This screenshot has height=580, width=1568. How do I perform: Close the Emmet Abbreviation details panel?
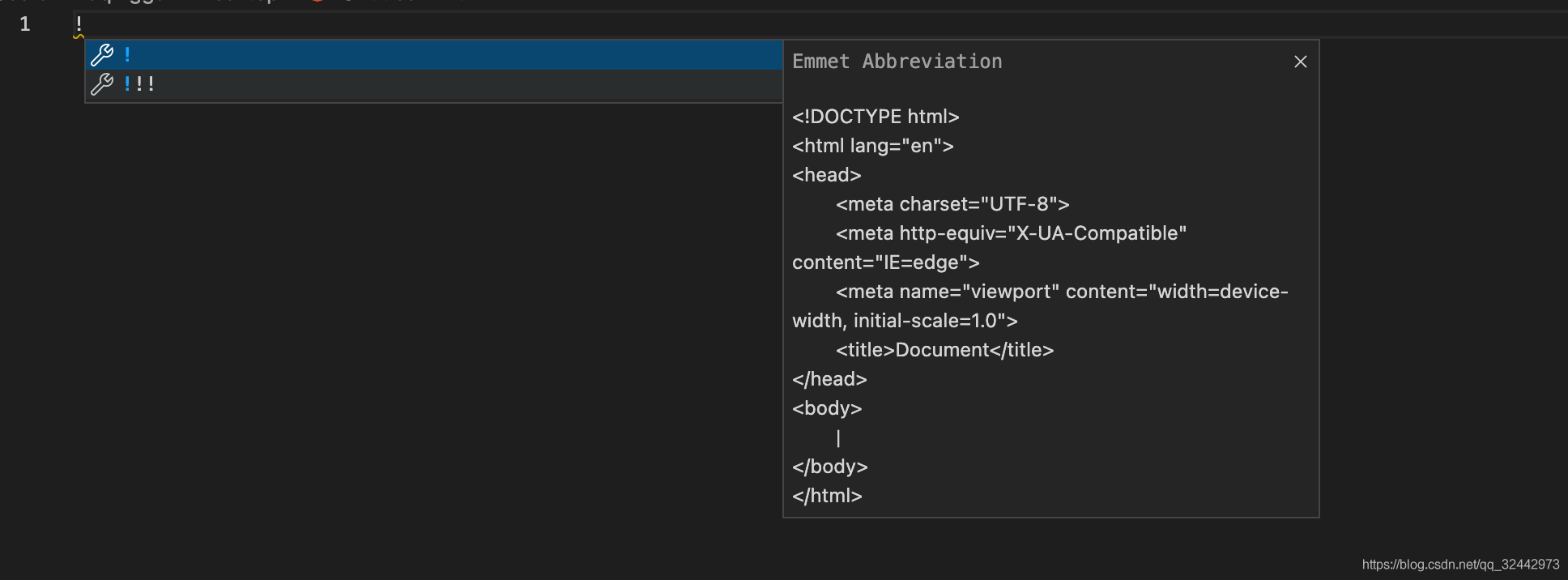(x=1301, y=62)
